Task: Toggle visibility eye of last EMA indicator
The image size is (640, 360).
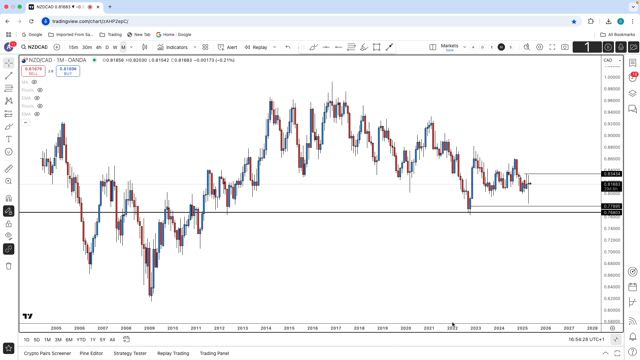Action: (37, 114)
